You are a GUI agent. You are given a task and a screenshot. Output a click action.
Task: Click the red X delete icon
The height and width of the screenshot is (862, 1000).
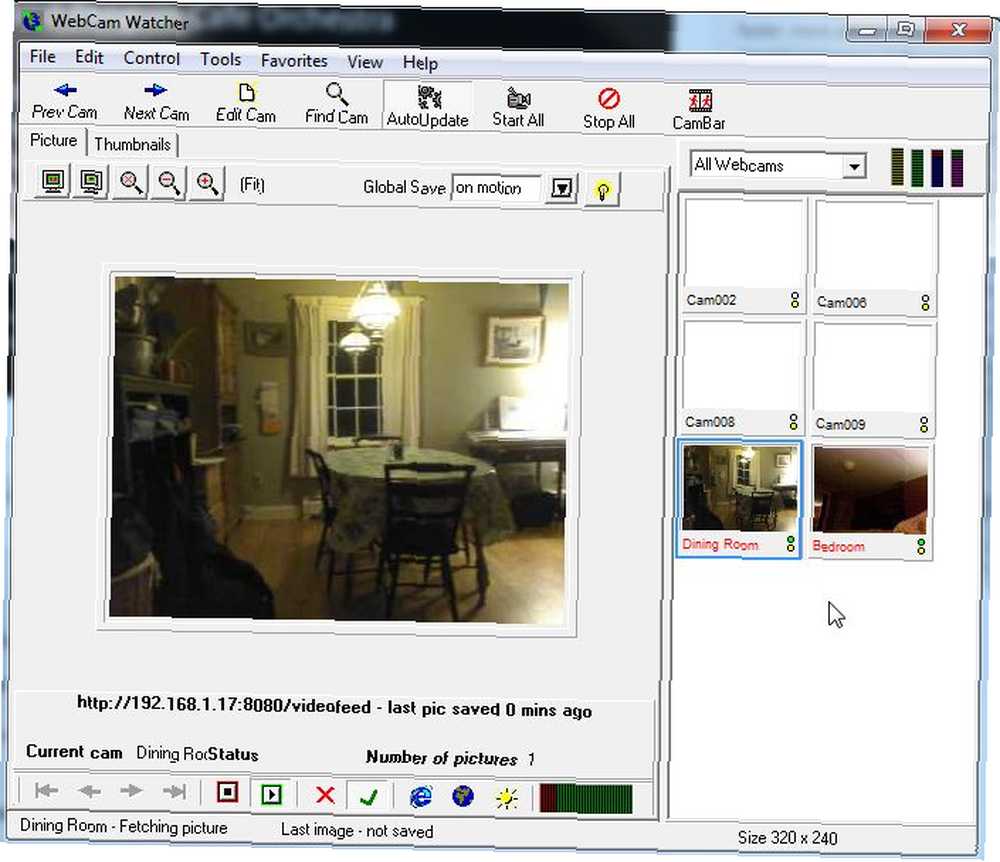click(x=325, y=795)
